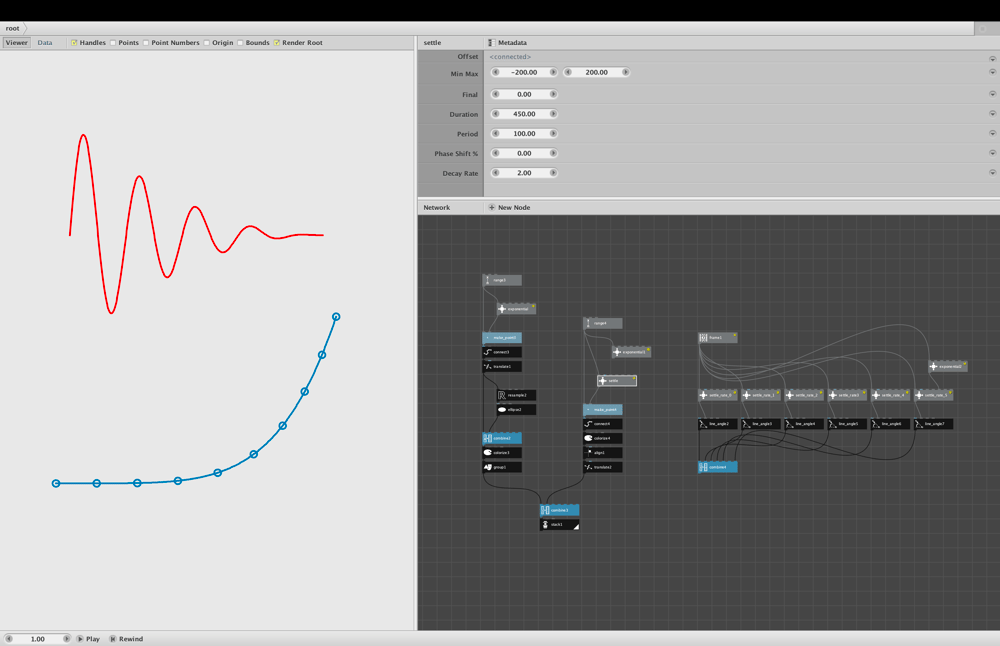Image resolution: width=1000 pixels, height=646 pixels.
Task: Rewind the animation
Action: (126, 638)
